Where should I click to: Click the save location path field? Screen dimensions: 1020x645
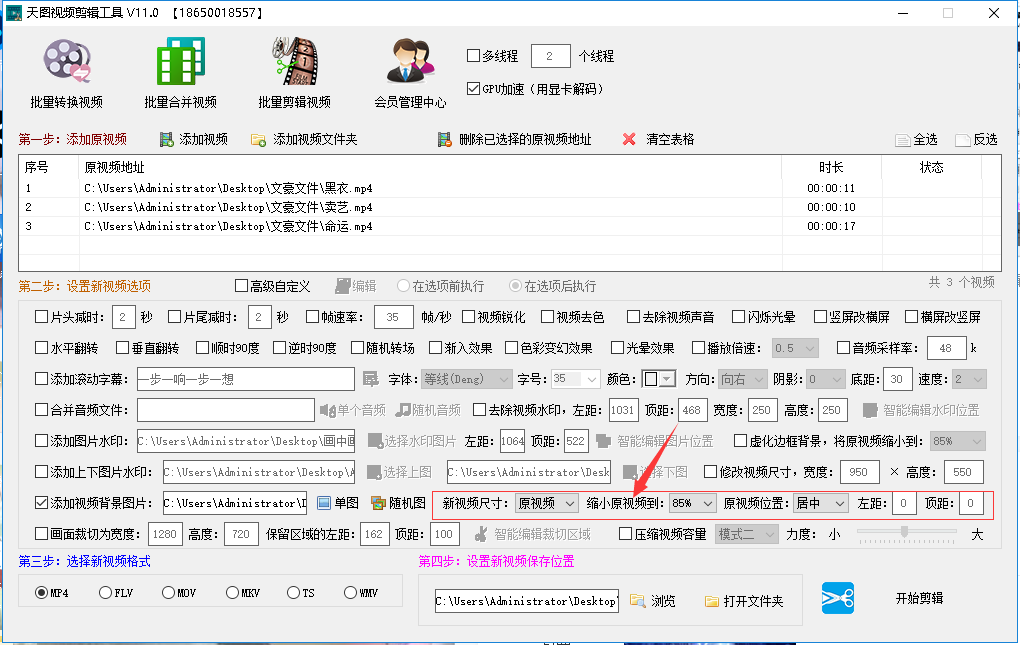click(527, 601)
